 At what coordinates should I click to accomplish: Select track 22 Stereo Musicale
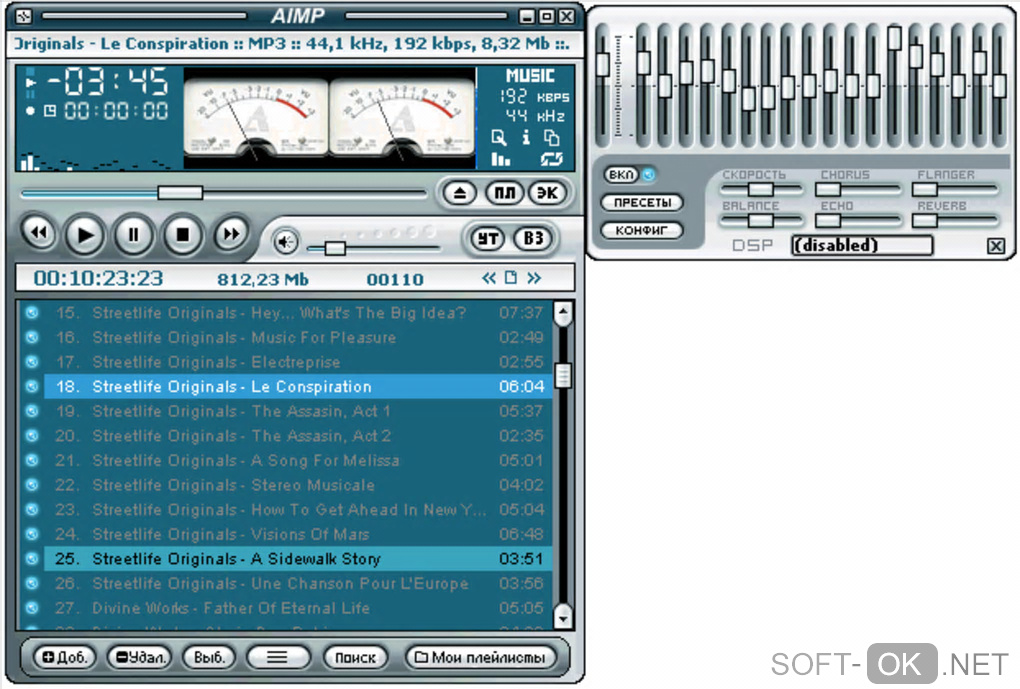[298, 485]
